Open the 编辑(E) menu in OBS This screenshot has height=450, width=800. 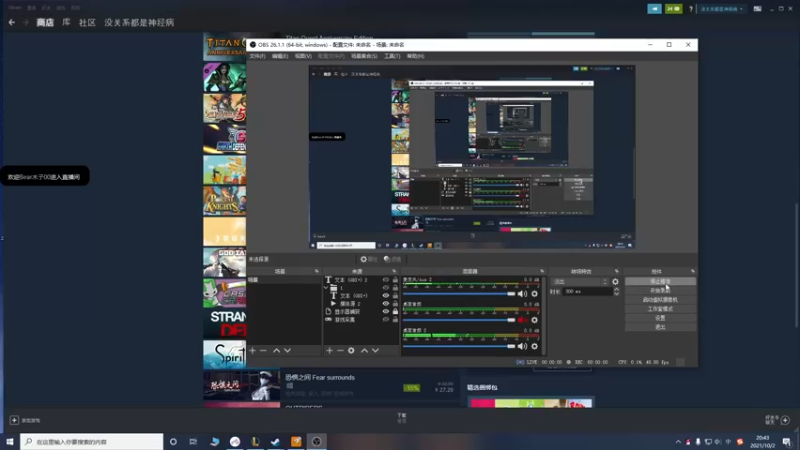pos(280,56)
